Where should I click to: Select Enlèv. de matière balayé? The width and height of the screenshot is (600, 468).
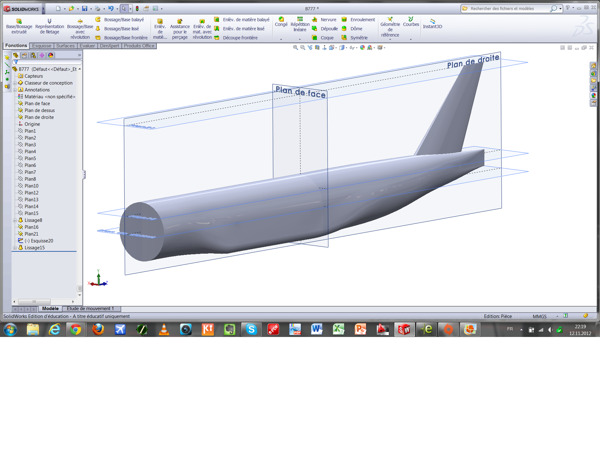click(x=241, y=20)
